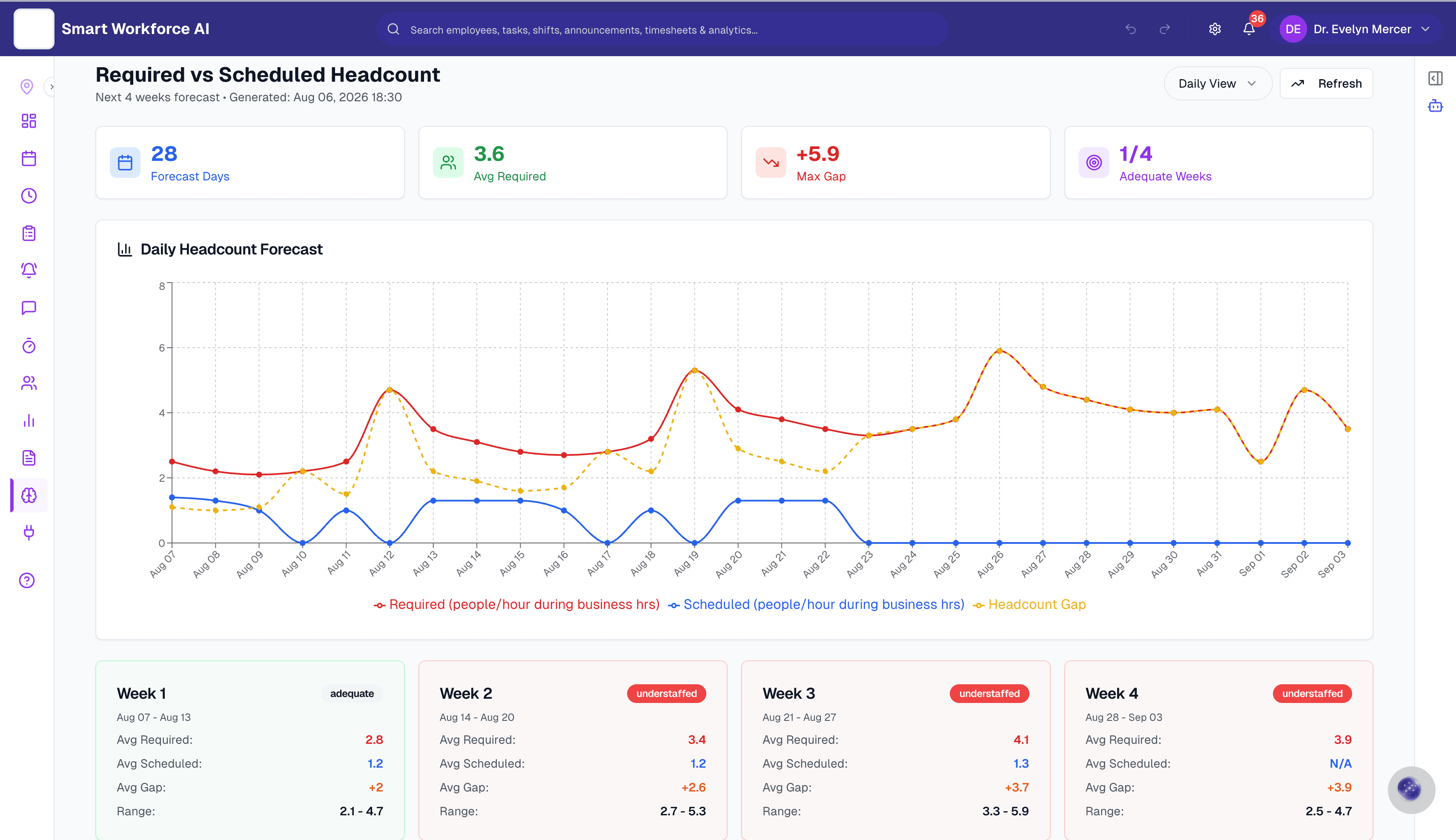Viewport: 1456px width, 840px height.
Task: Open the document report icon in sidebar
Action: click(x=29, y=458)
